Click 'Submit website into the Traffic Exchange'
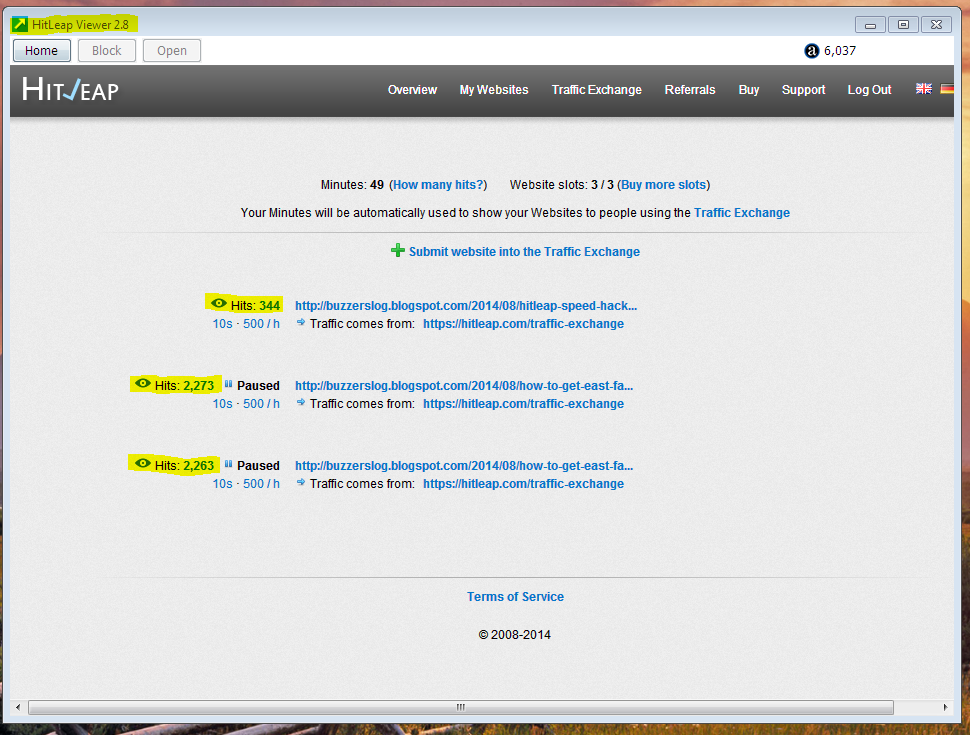Viewport: 970px width, 735px height. pyautogui.click(x=524, y=251)
